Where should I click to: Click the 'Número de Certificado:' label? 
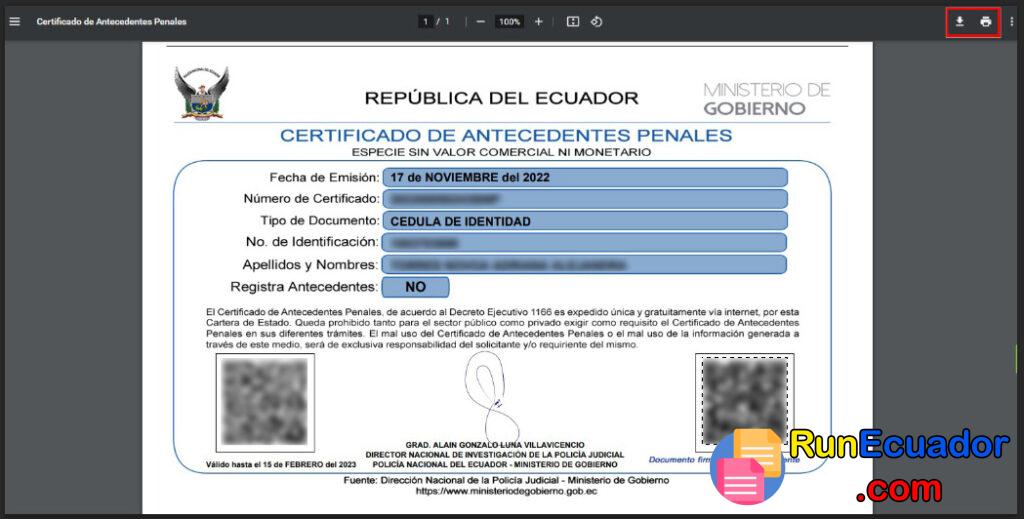point(311,198)
